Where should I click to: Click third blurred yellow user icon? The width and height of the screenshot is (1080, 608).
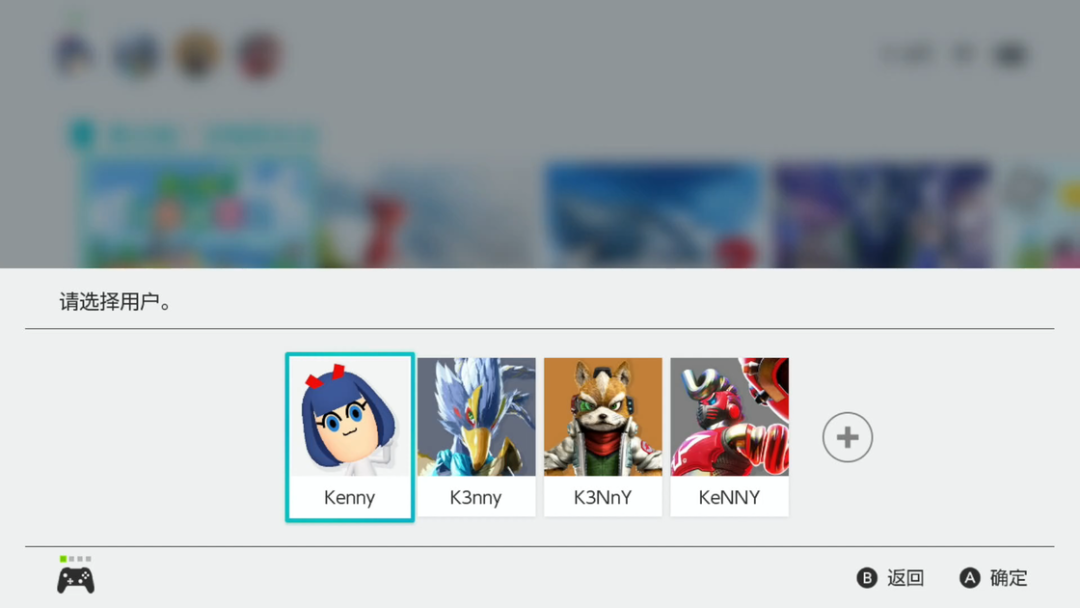point(198,55)
